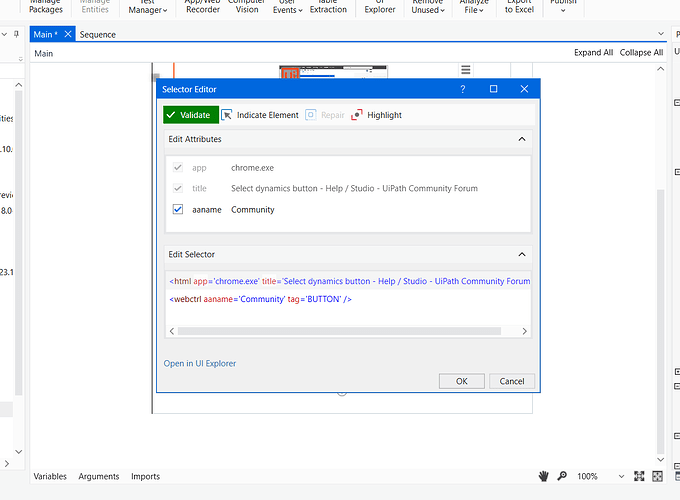Image resolution: width=680 pixels, height=500 pixels.
Task: Open the Variables panel
Action: coord(50,476)
